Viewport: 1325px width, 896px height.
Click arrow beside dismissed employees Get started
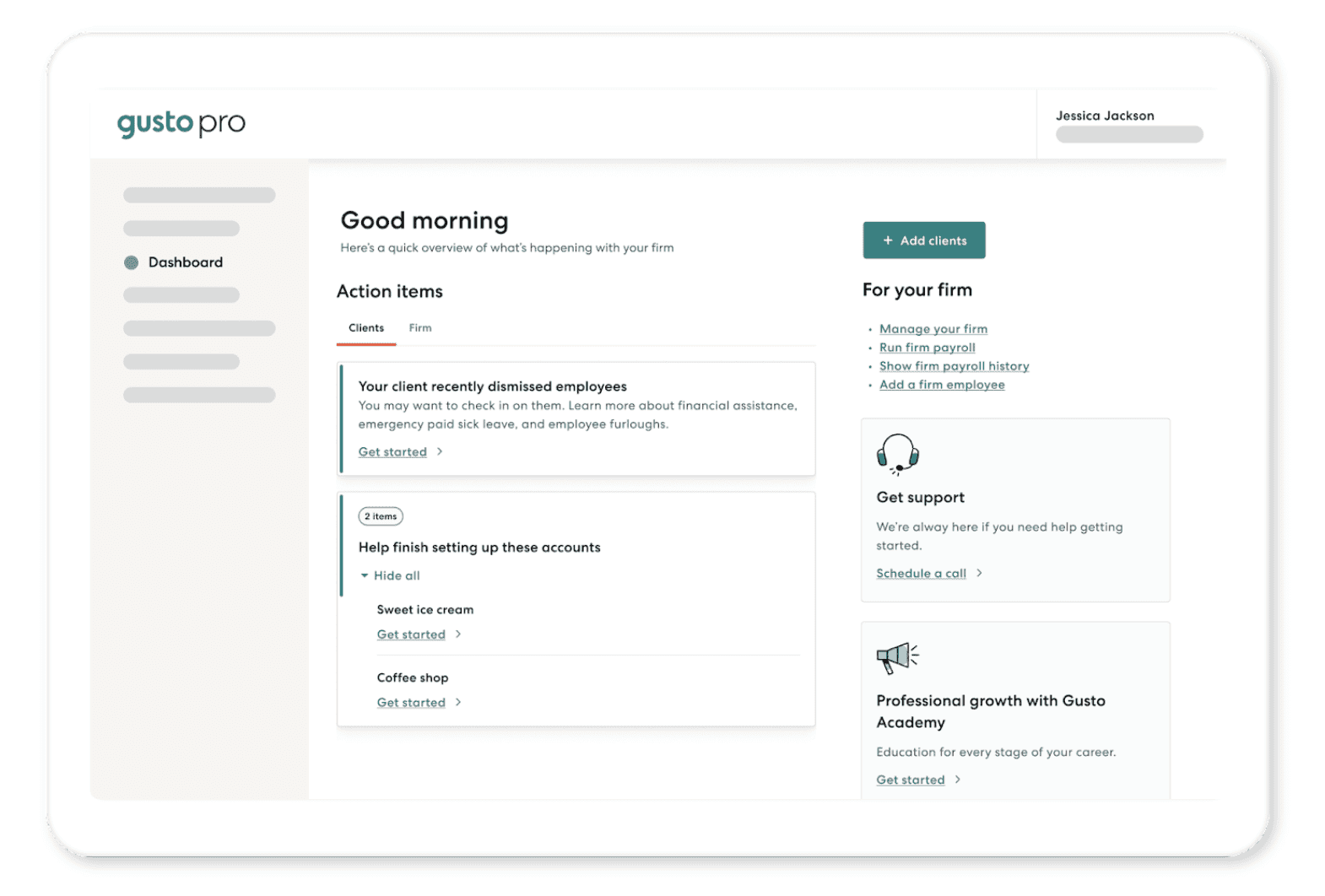click(x=440, y=452)
